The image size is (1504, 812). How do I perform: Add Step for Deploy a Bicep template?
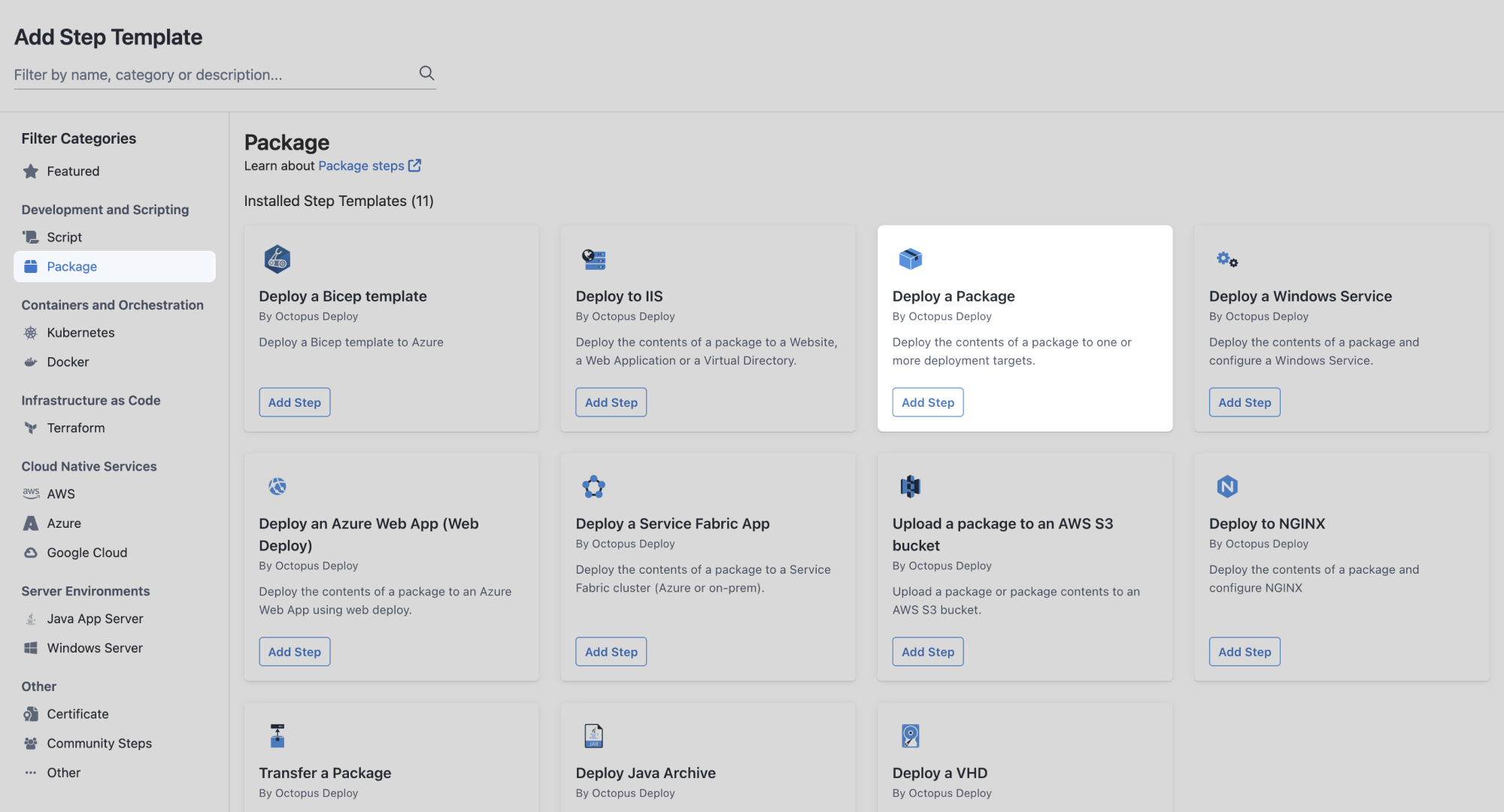pyautogui.click(x=295, y=402)
